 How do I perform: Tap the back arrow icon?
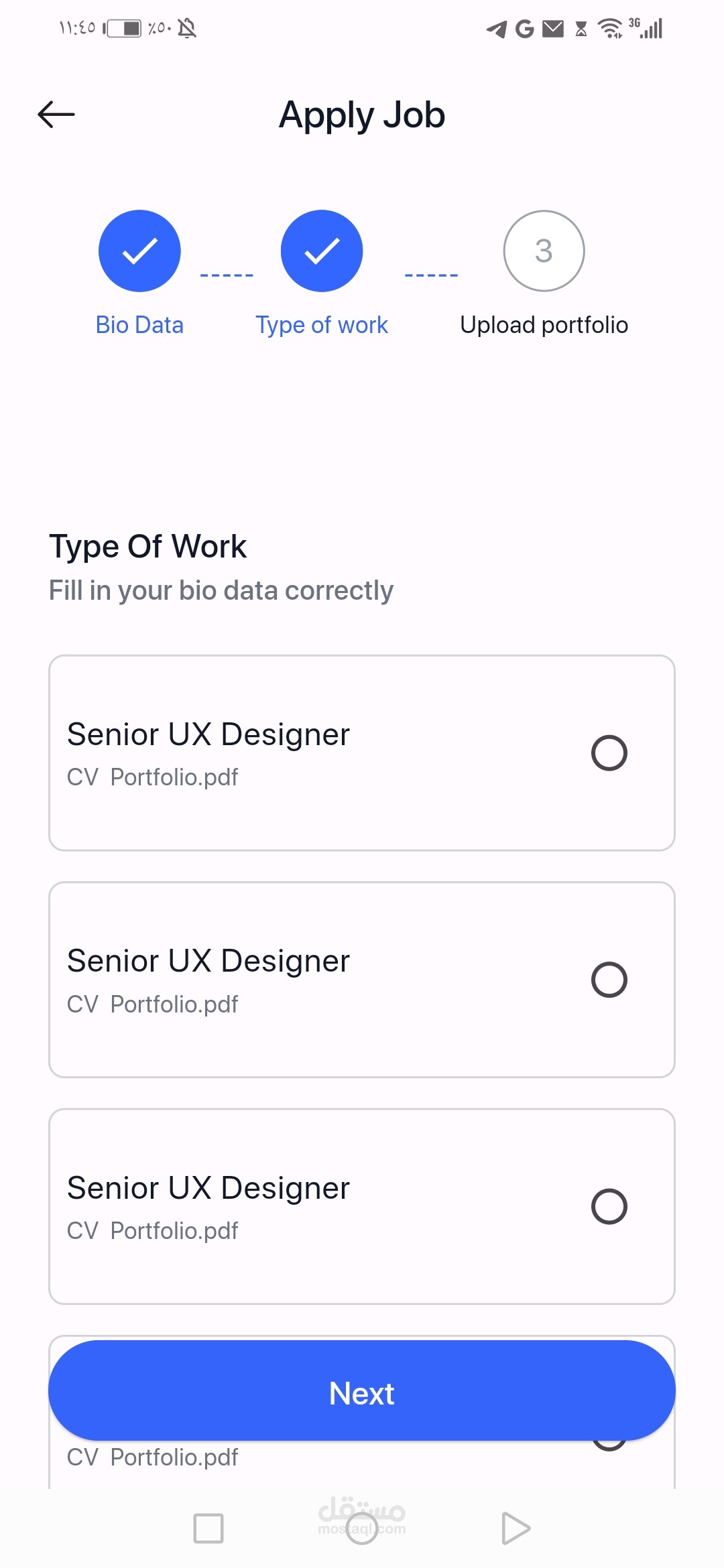tap(56, 115)
